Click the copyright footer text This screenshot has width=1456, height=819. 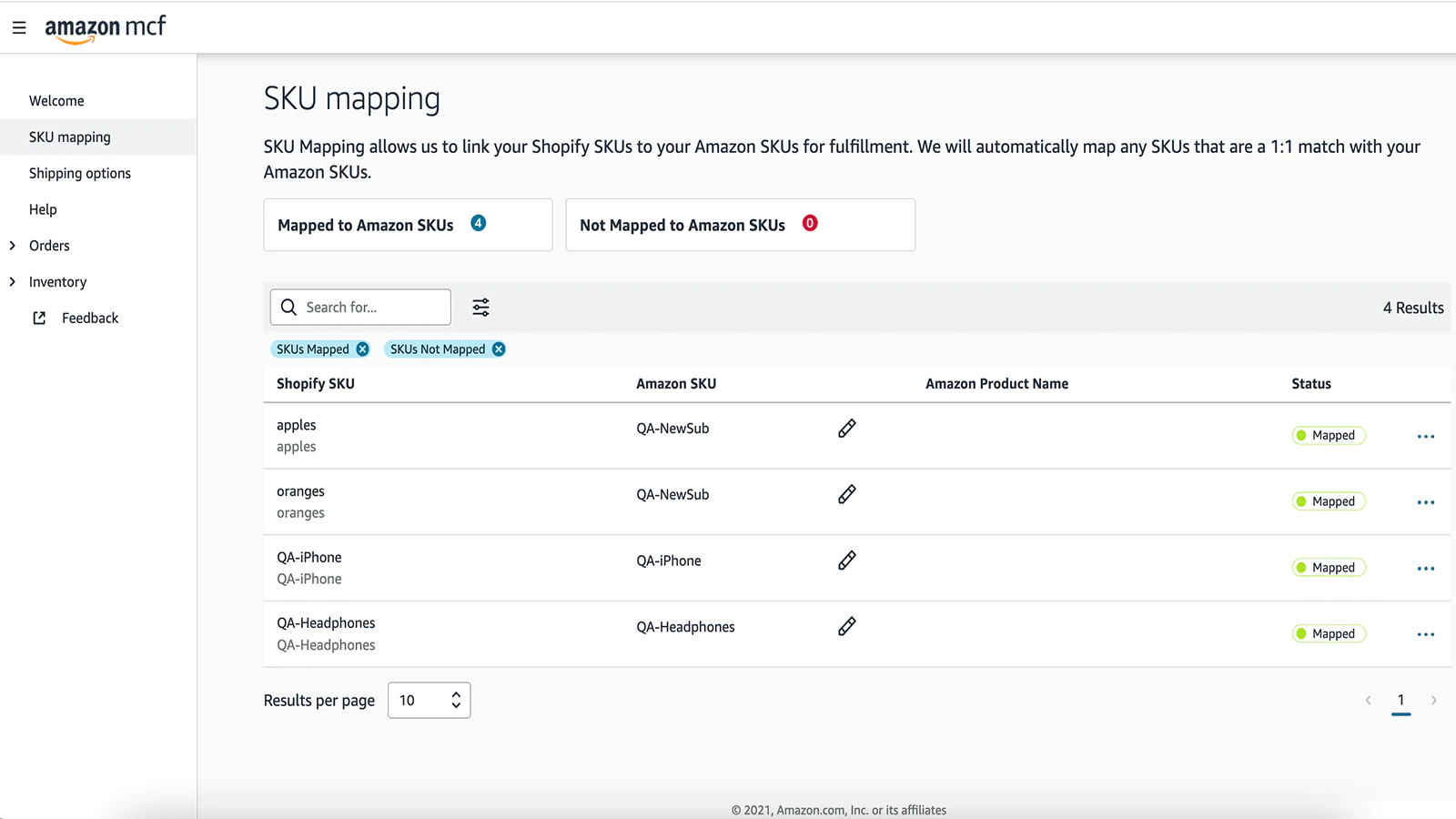point(839,810)
